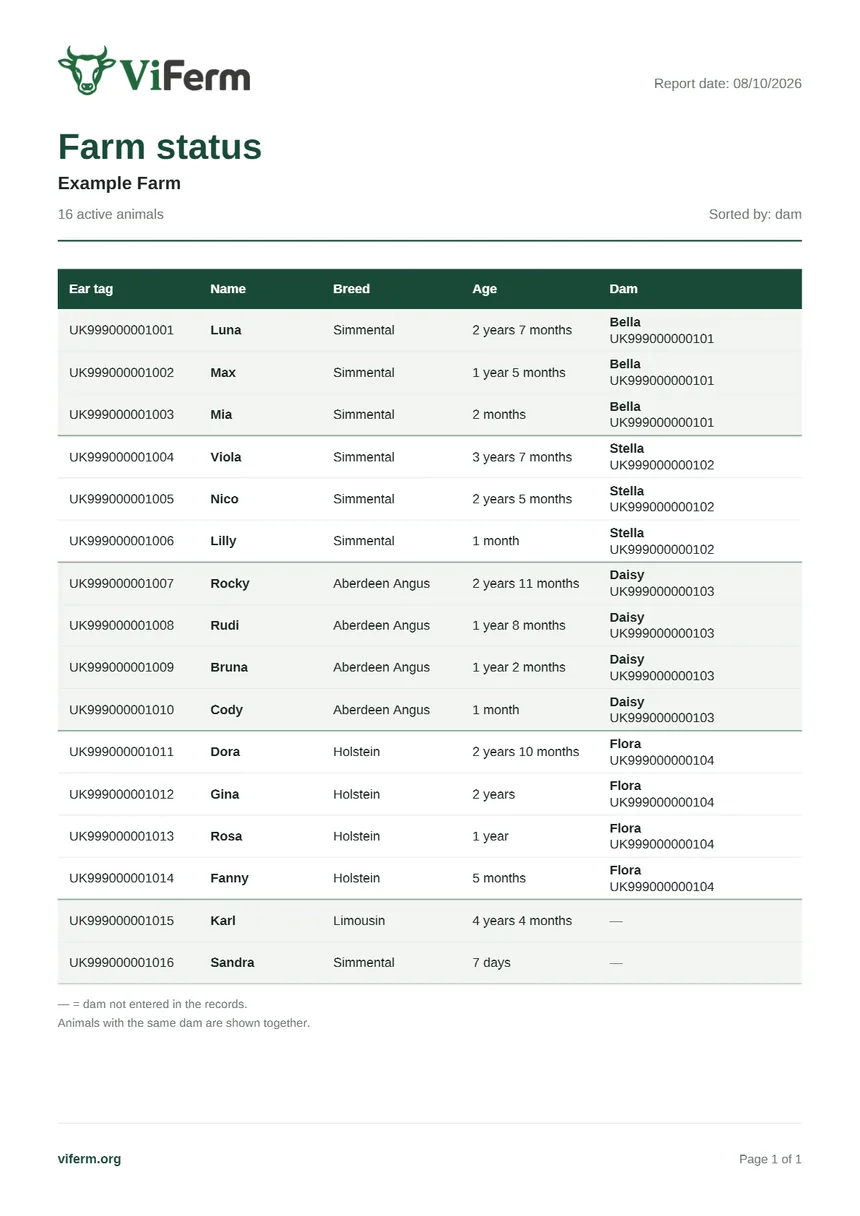Click the name Viola
The width and height of the screenshot is (860, 1216).
226,457
